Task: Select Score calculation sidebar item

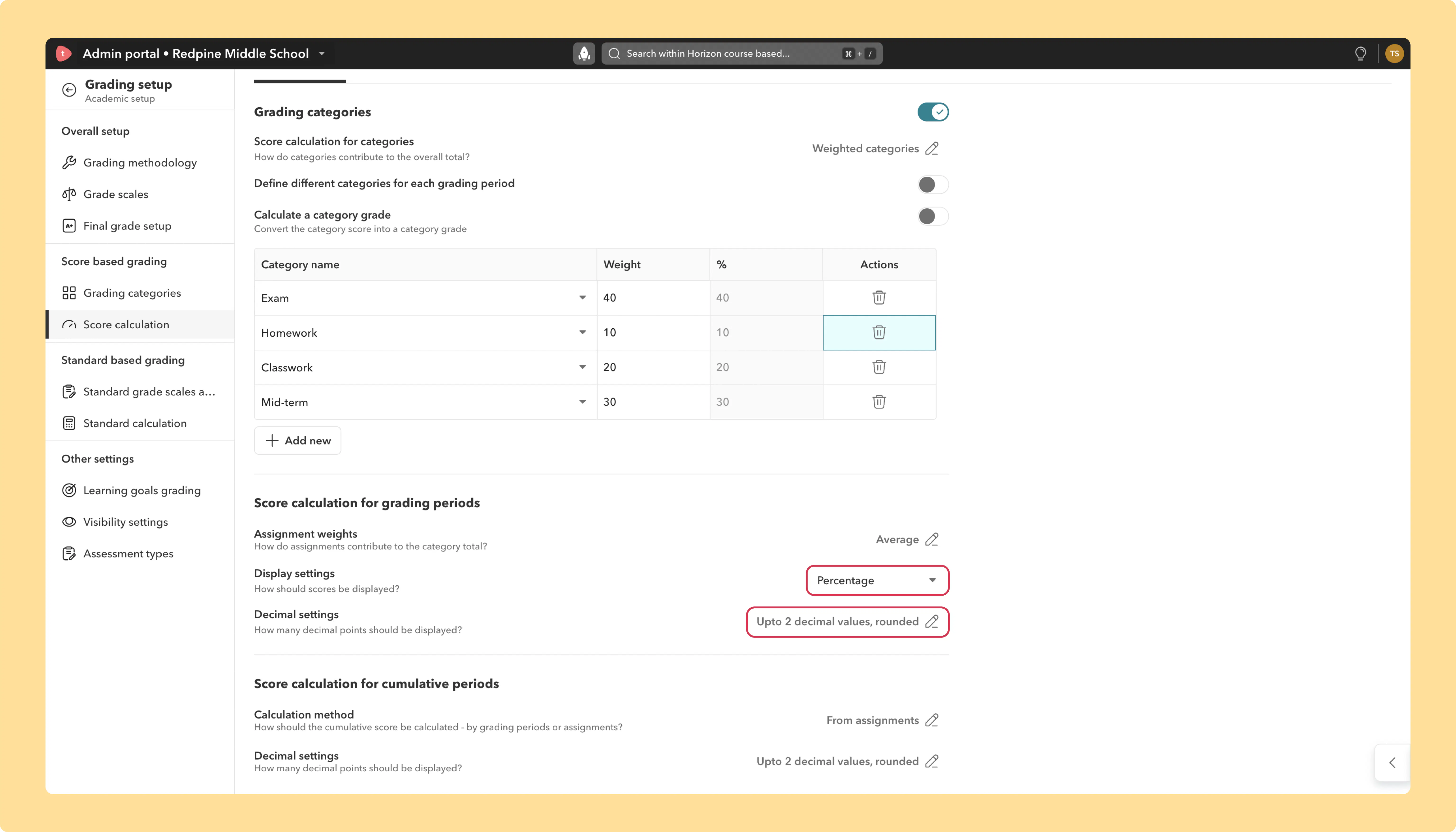Action: 140,325
